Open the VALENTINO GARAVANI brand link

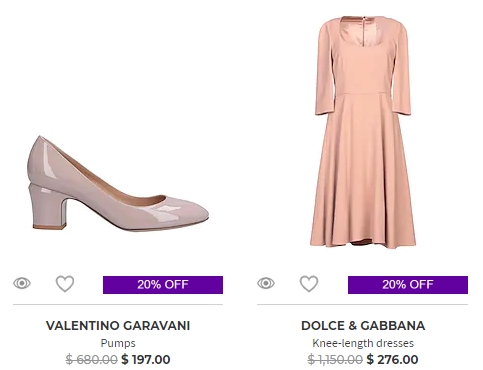118,326
